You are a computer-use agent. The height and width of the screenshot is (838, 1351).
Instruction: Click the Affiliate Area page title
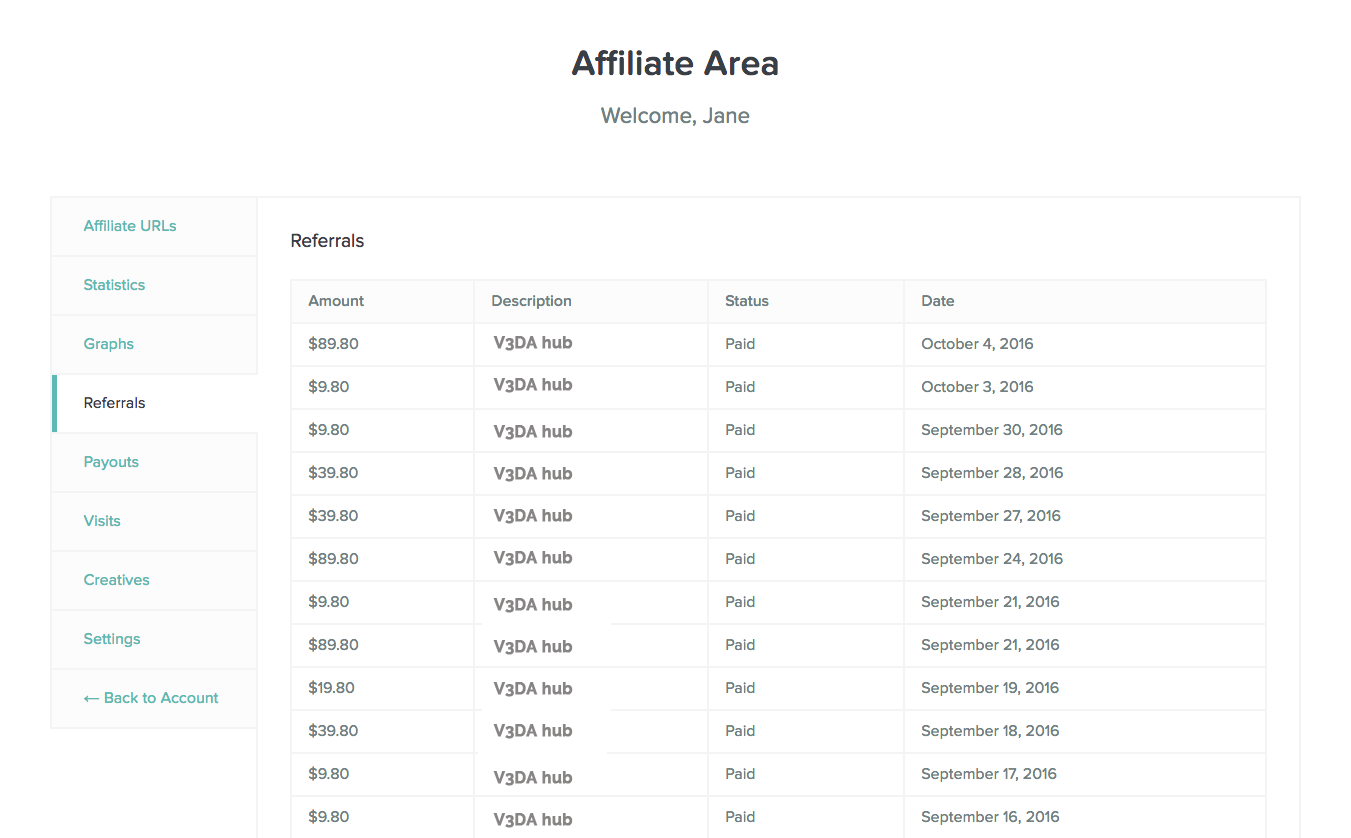(675, 64)
